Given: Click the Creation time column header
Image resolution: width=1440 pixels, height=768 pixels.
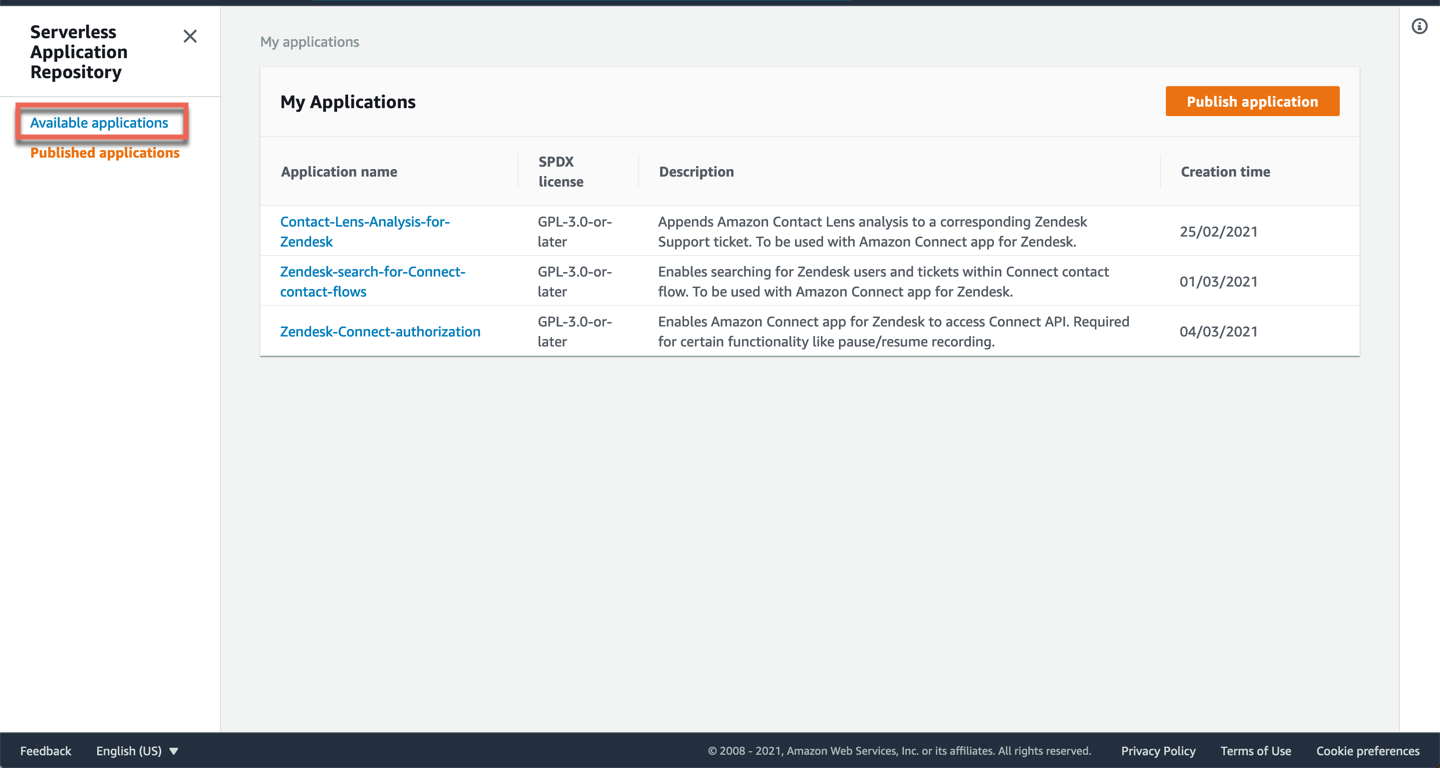Looking at the screenshot, I should click(x=1225, y=172).
